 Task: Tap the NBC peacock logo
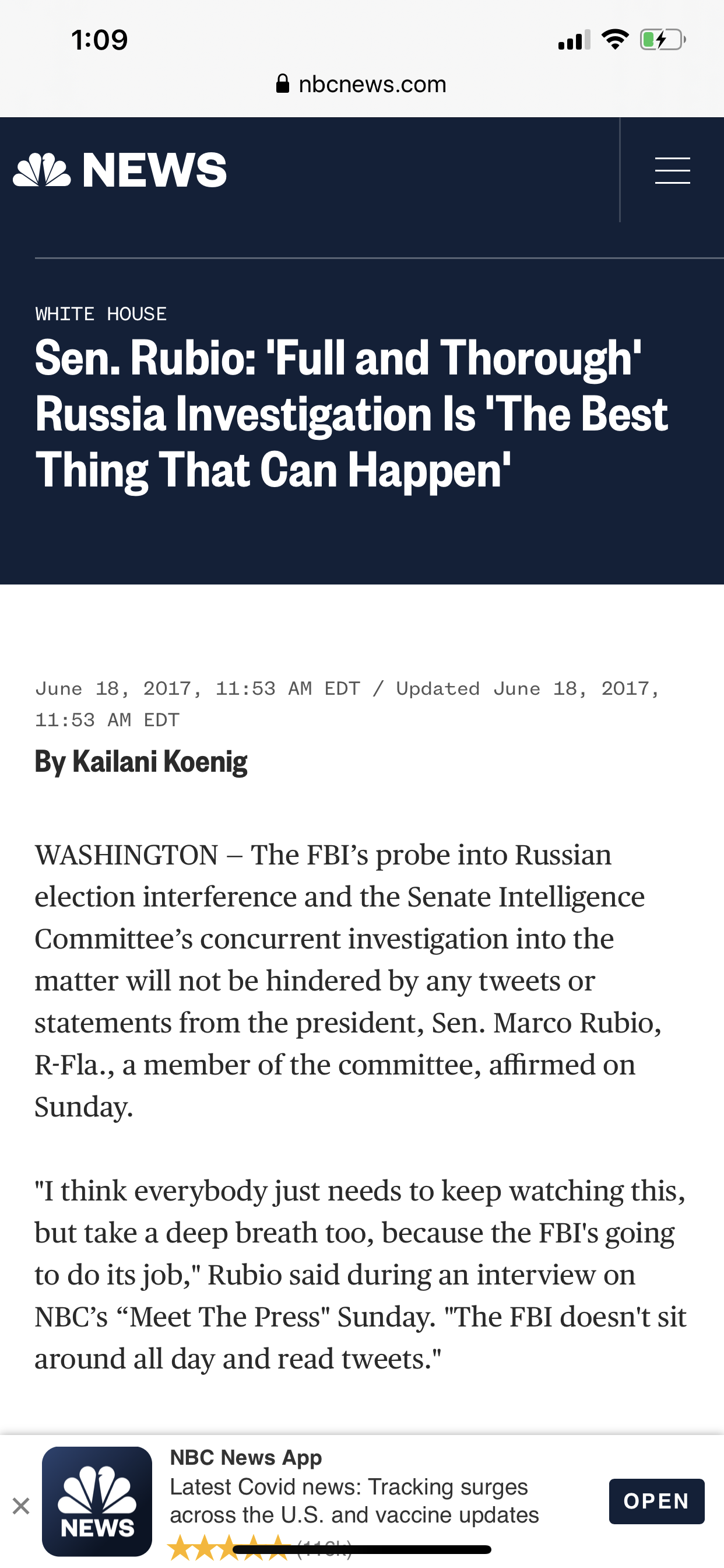(x=42, y=170)
